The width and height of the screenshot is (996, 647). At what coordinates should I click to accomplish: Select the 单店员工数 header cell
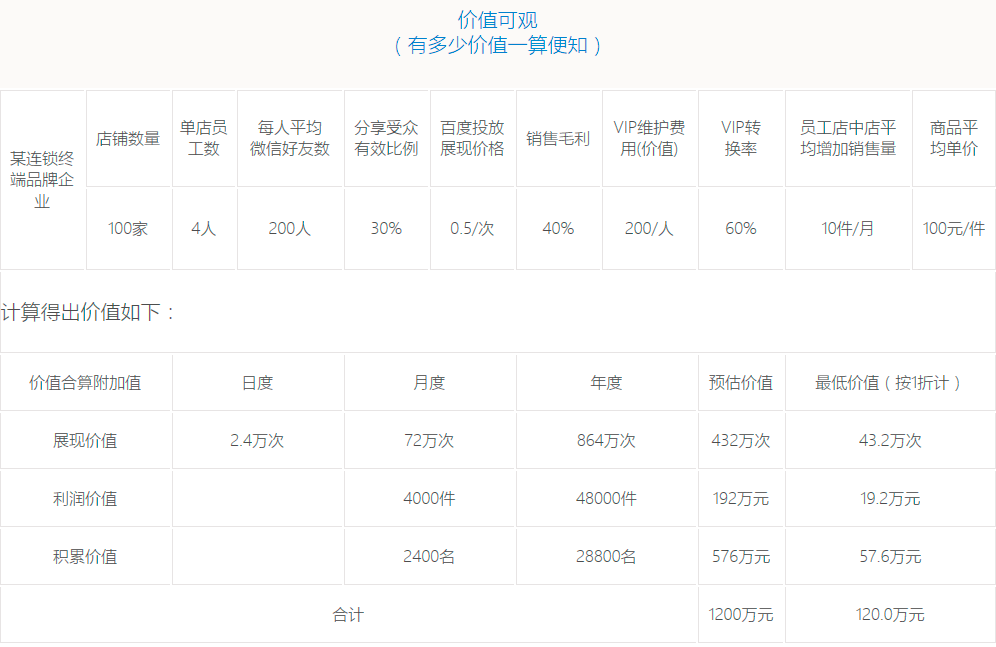point(204,138)
